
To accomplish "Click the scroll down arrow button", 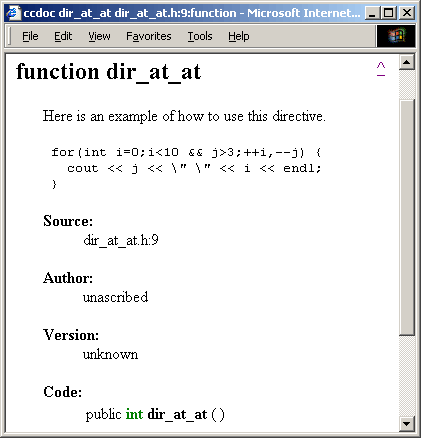I will pyautogui.click(x=407, y=424).
